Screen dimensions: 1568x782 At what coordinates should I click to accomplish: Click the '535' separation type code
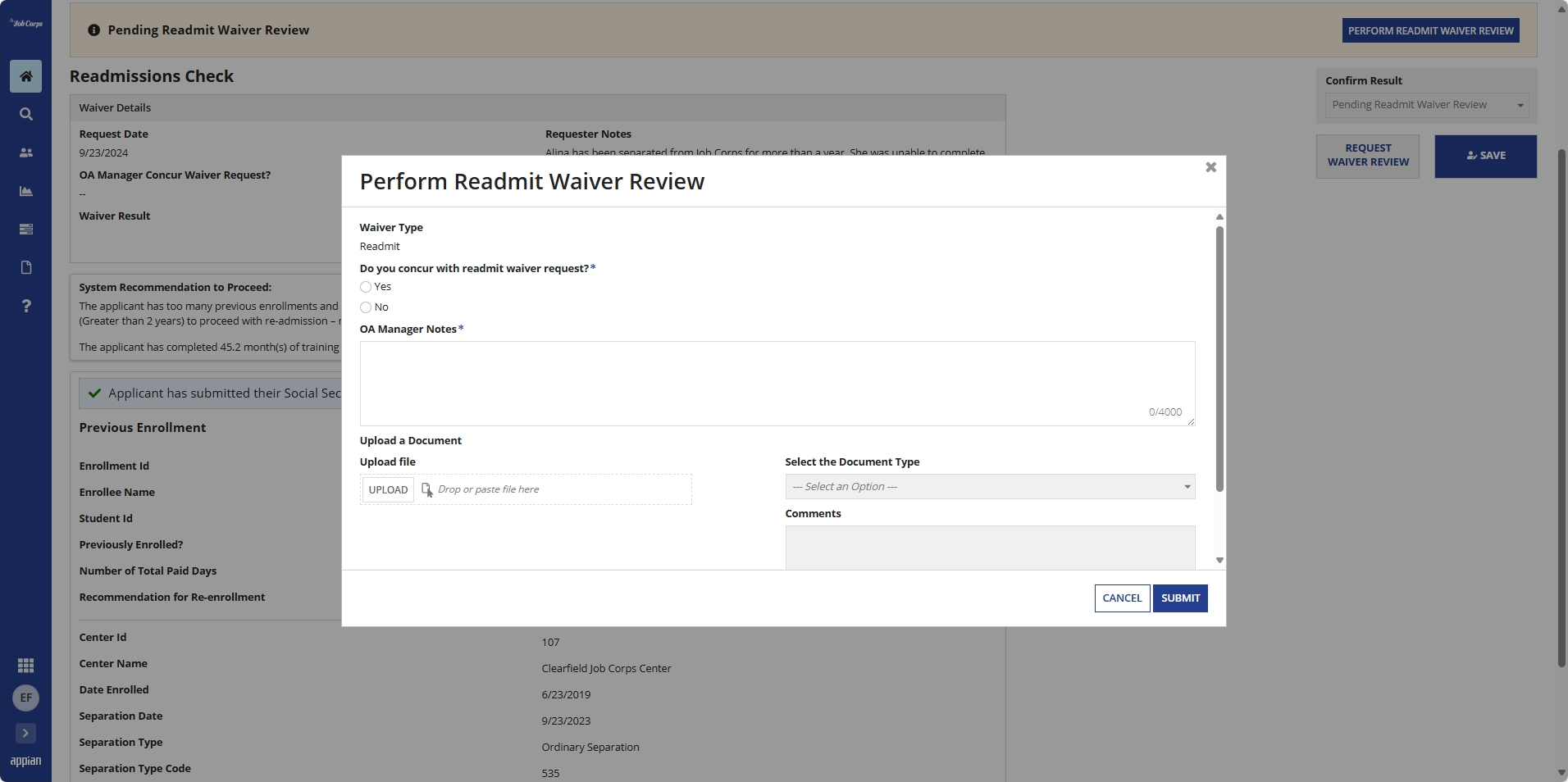[550, 773]
